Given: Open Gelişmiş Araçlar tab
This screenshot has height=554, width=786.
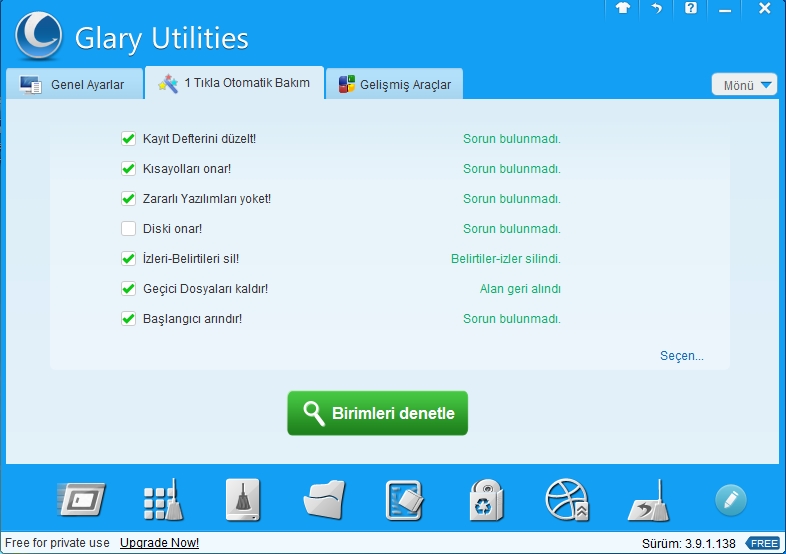Looking at the screenshot, I should [395, 84].
